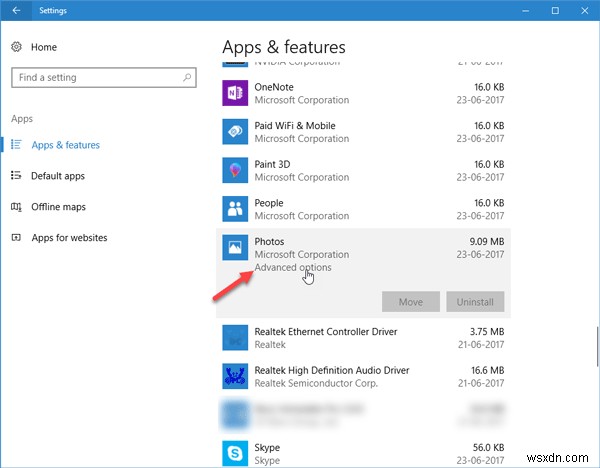Select the OneNote entry name
Screen dimensions: 600x468
tap(274, 87)
